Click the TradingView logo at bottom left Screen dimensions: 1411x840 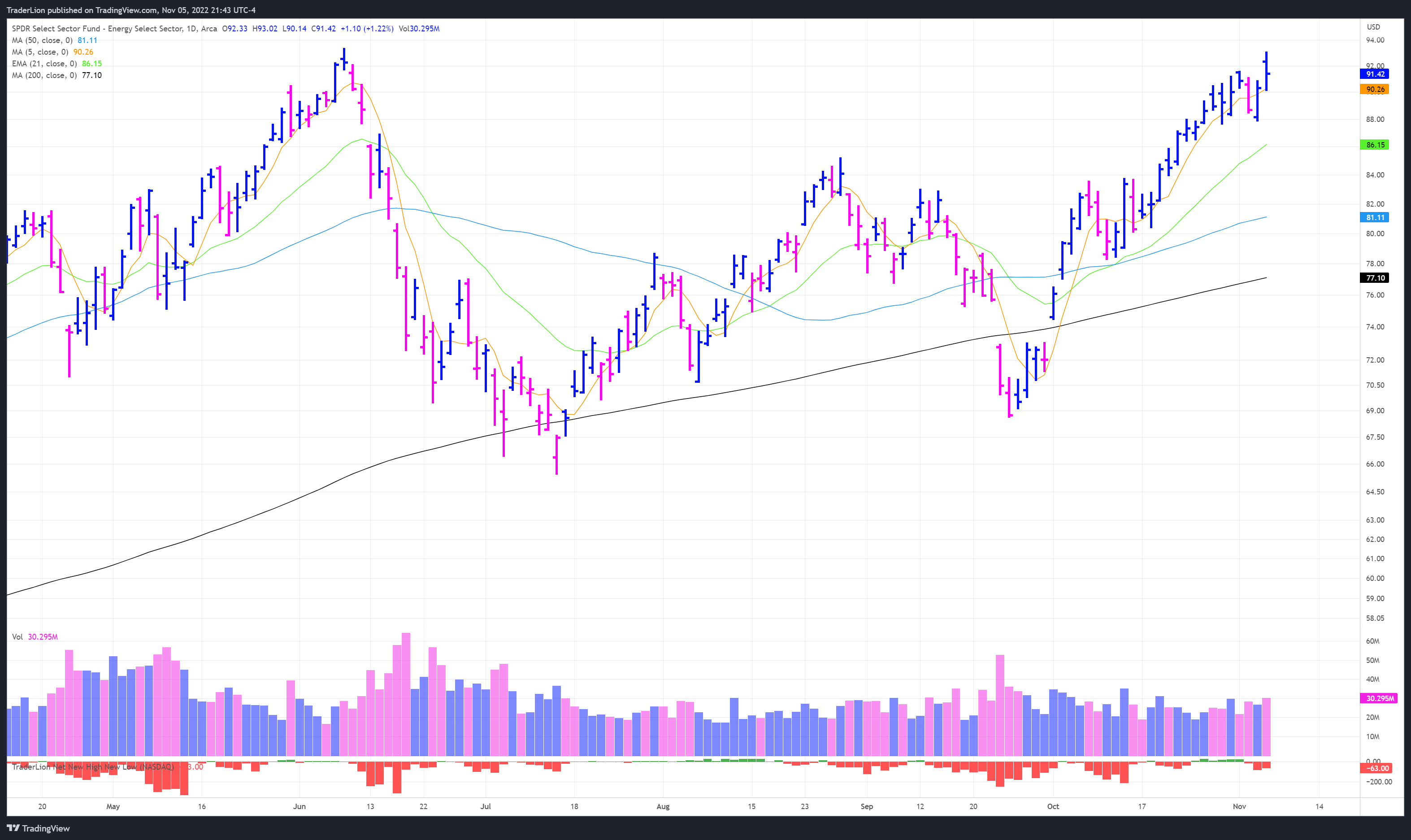(x=38, y=828)
